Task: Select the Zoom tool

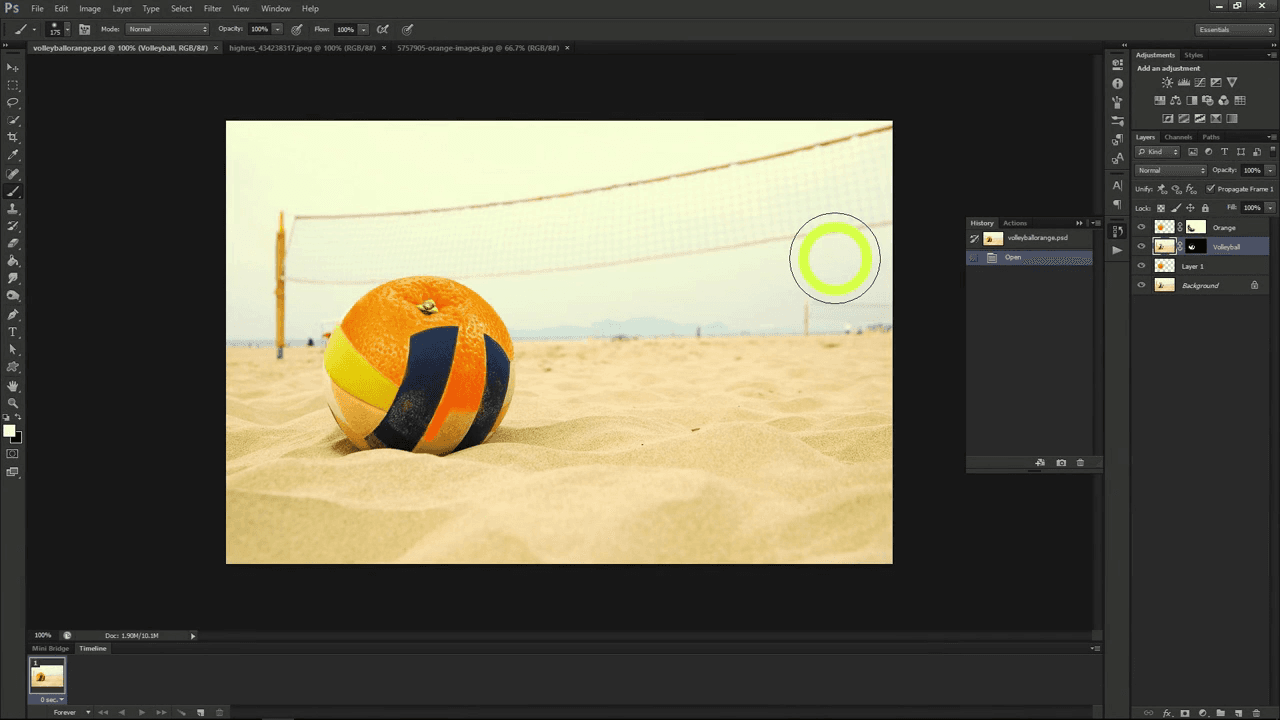Action: tap(13, 403)
